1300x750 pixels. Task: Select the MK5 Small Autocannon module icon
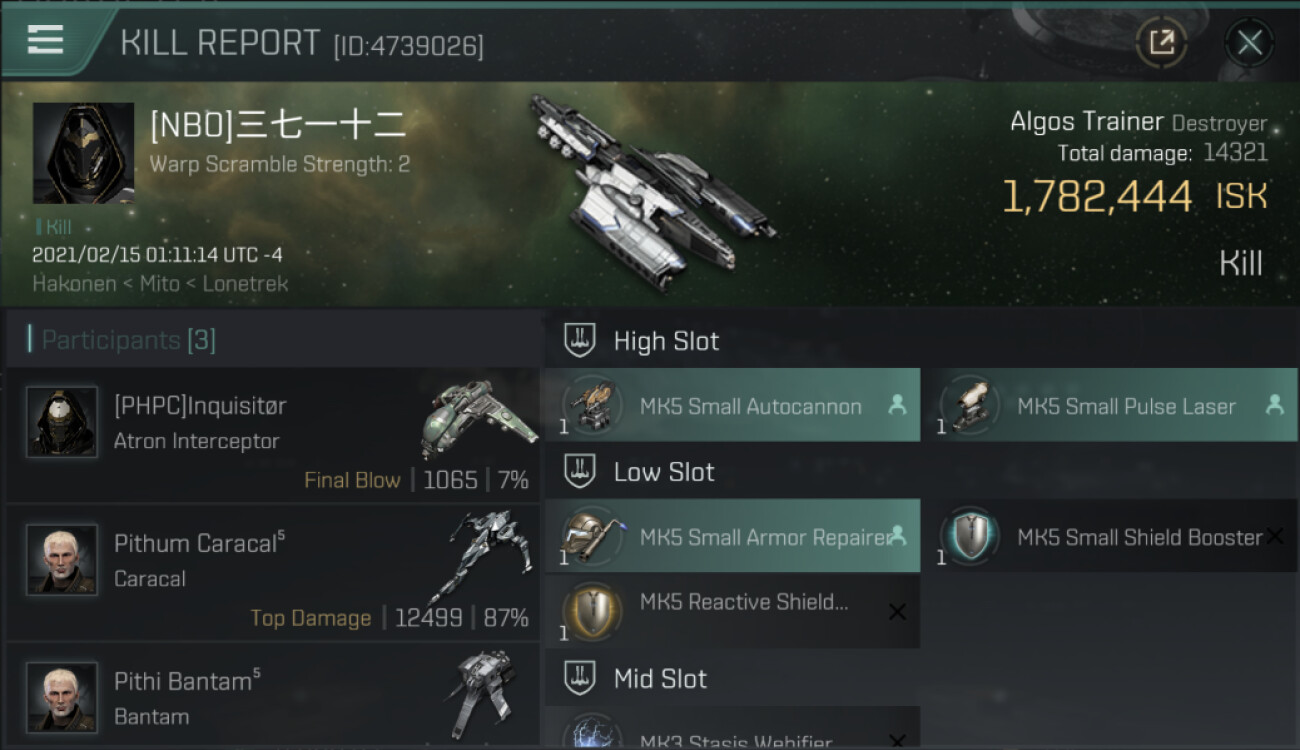click(x=591, y=406)
